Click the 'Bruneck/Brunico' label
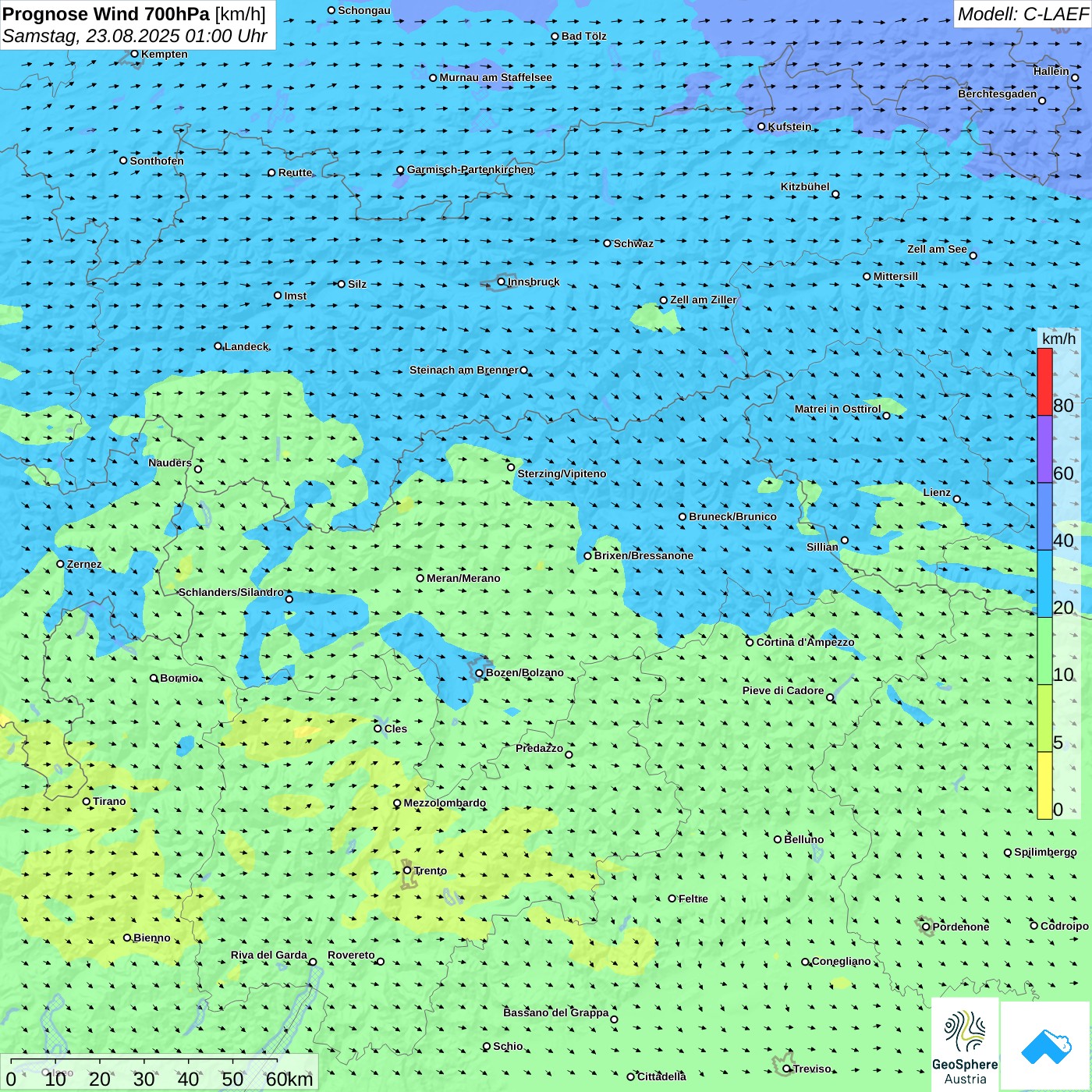Viewport: 1092px width, 1092px height. point(732,516)
